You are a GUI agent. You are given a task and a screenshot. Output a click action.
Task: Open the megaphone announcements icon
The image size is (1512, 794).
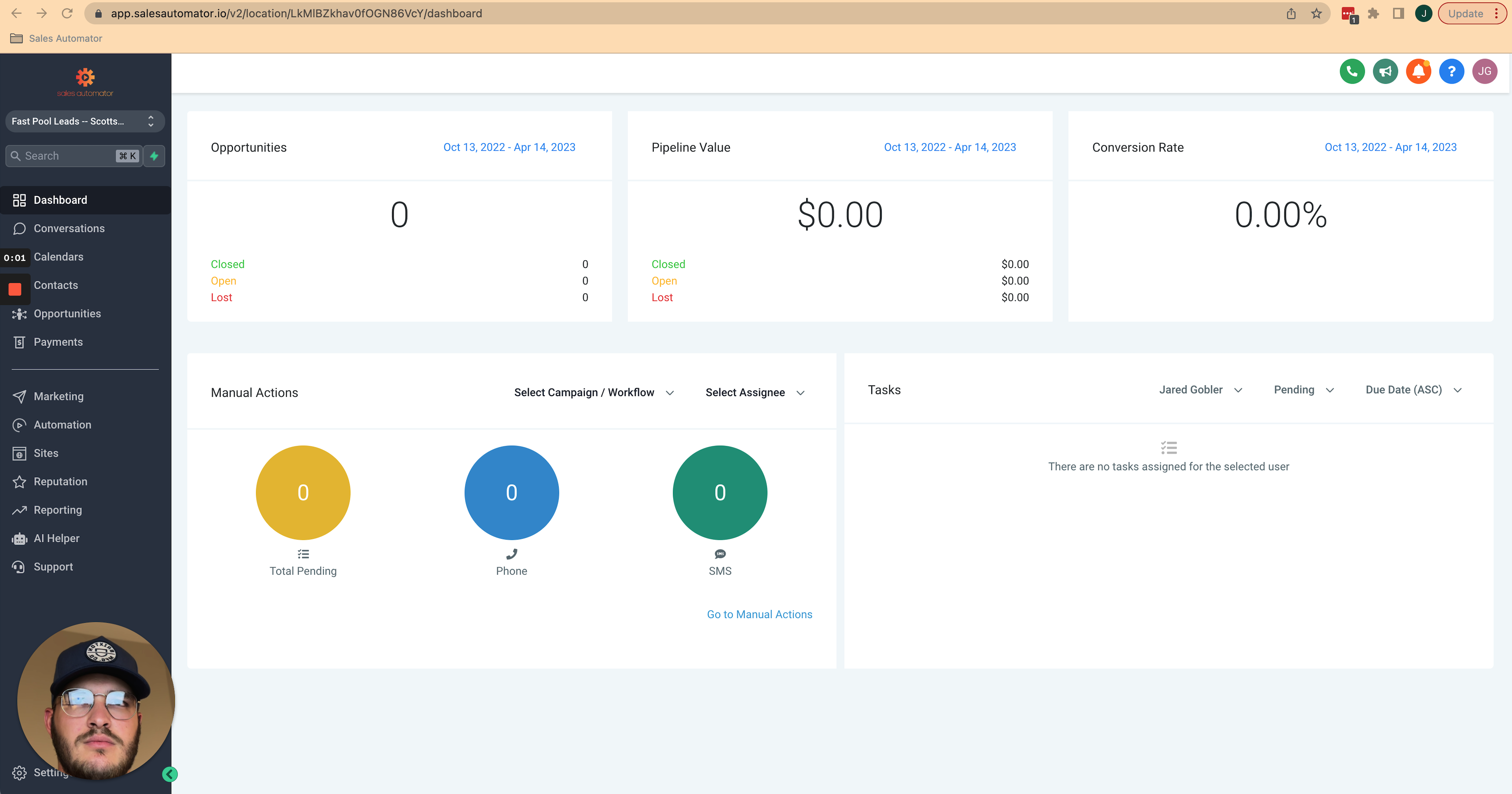click(x=1385, y=72)
